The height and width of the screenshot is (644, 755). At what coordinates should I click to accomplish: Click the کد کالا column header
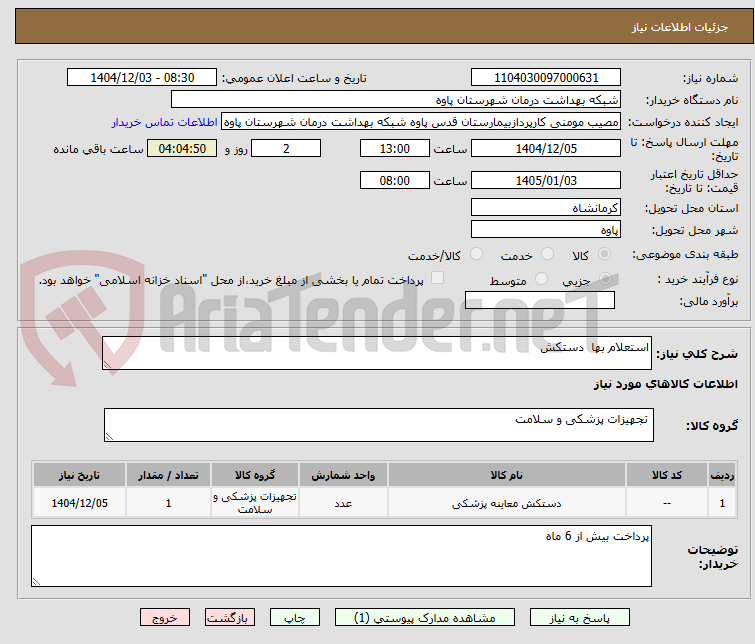666,475
